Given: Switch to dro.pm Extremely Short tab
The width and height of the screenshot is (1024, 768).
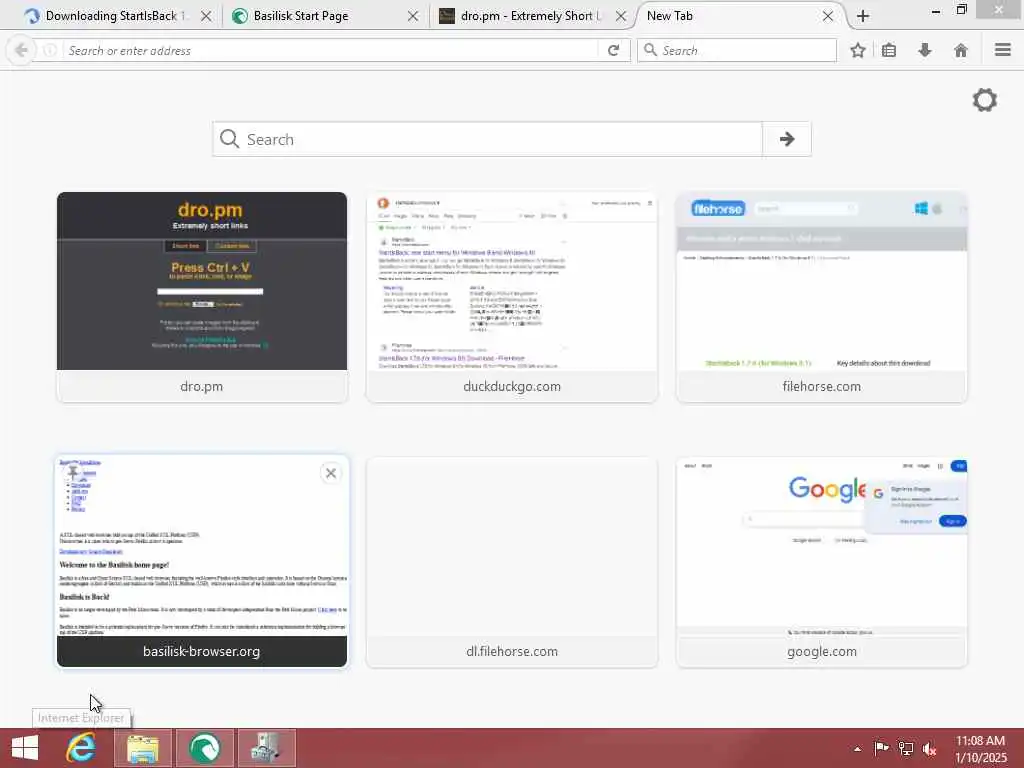Looking at the screenshot, I should coord(526,16).
